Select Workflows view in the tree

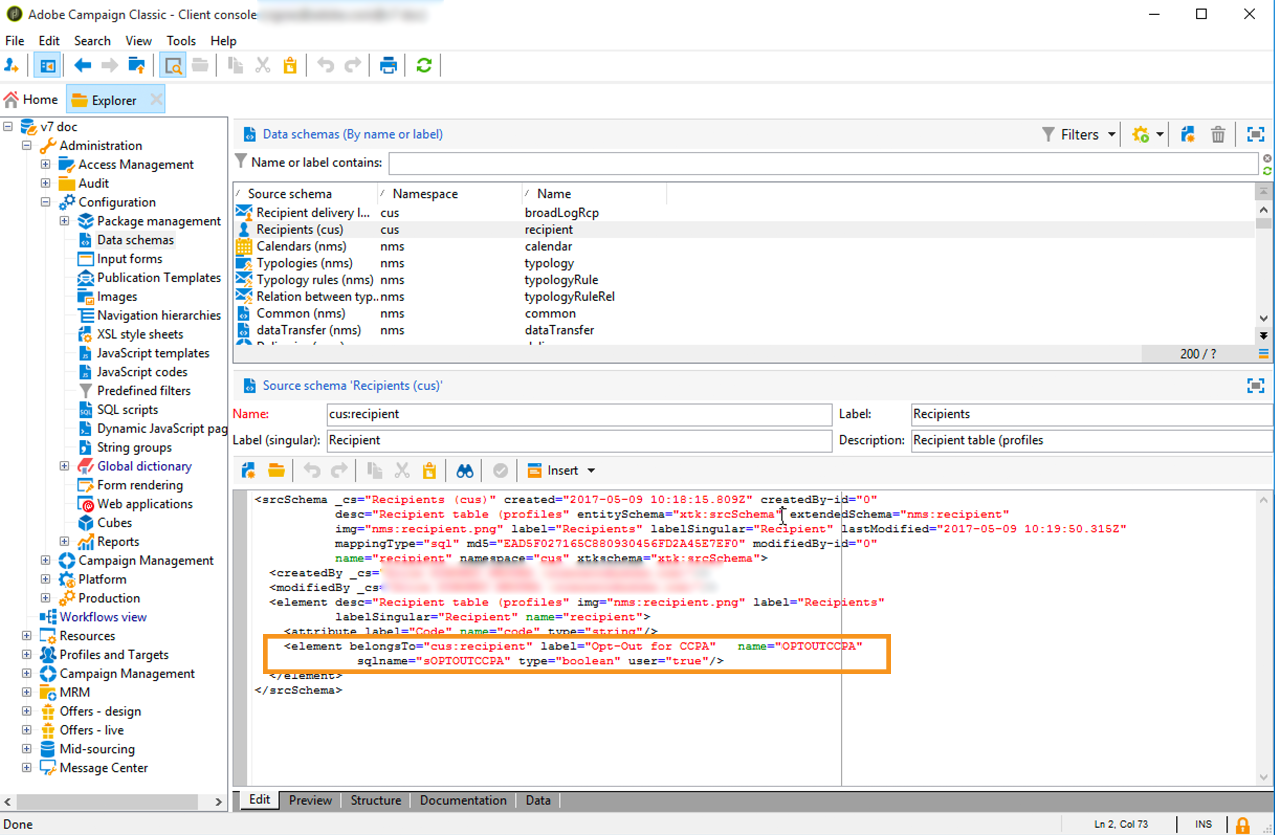(103, 617)
